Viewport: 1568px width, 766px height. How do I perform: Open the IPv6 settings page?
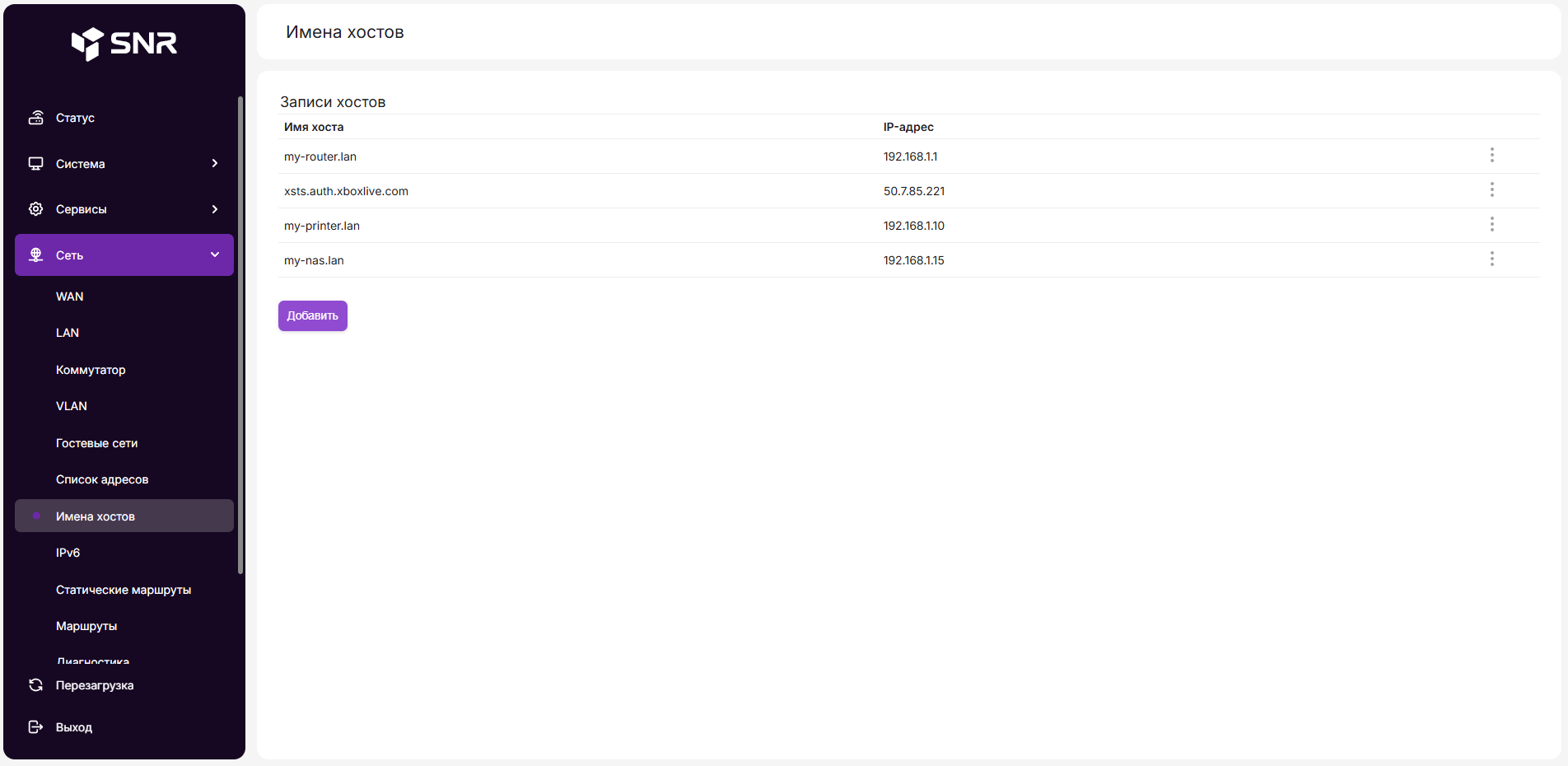[68, 553]
